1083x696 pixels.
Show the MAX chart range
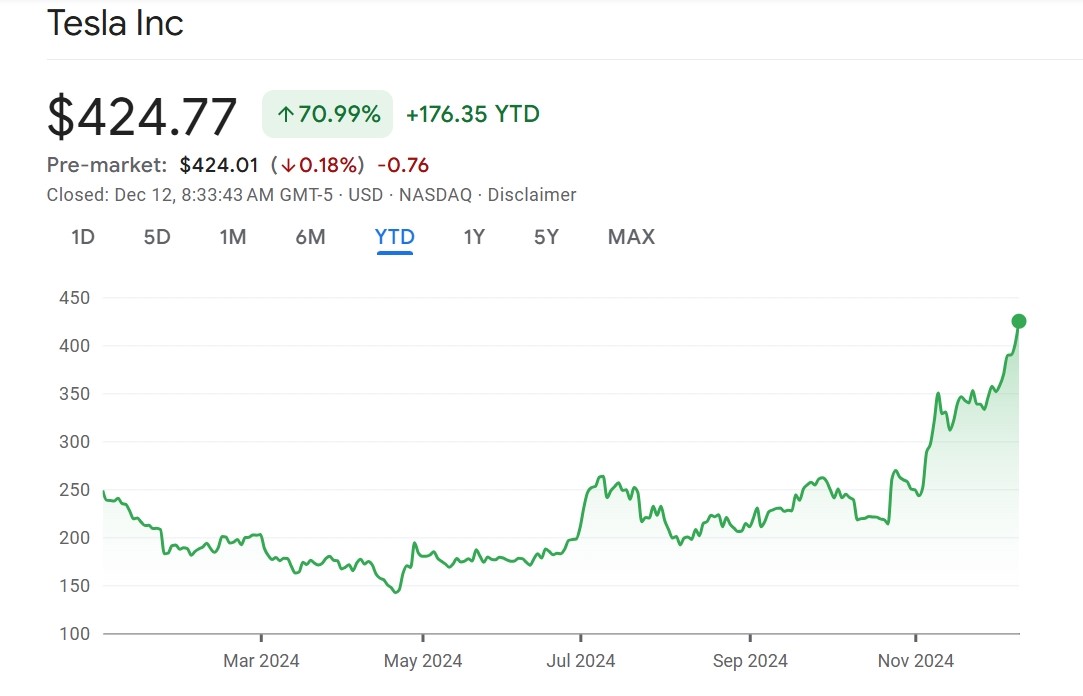(x=631, y=237)
